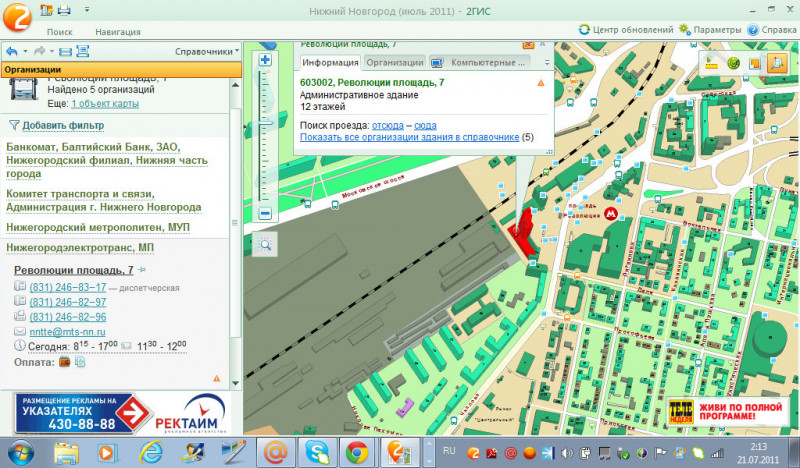Expand the Справочники dropdown

click(207, 50)
